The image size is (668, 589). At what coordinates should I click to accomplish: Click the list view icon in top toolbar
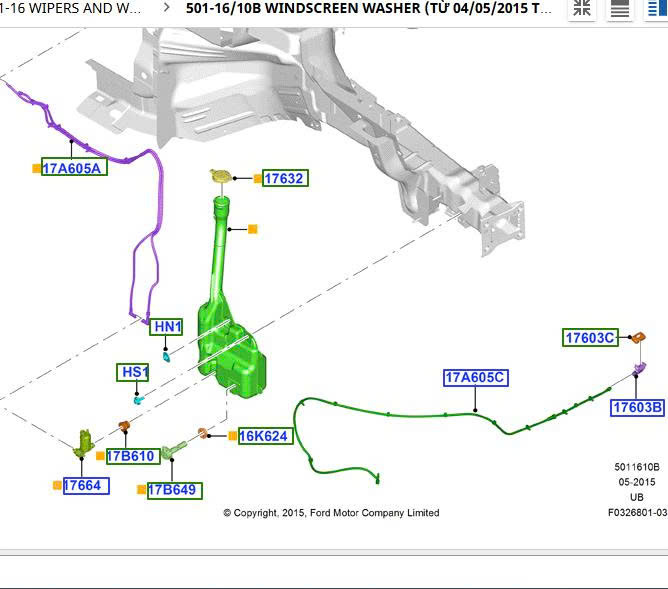(x=620, y=10)
